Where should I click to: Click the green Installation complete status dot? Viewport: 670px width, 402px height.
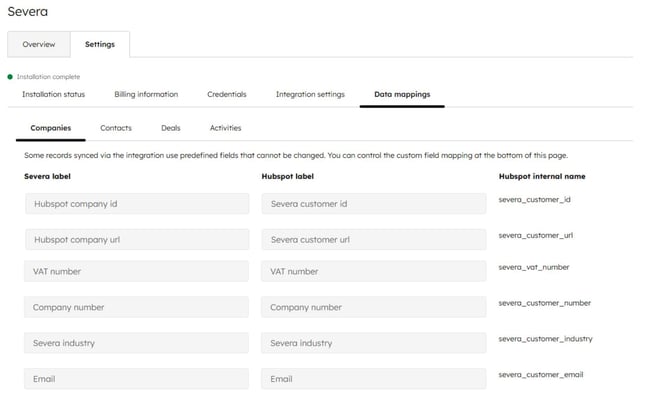pyautogui.click(x=10, y=77)
